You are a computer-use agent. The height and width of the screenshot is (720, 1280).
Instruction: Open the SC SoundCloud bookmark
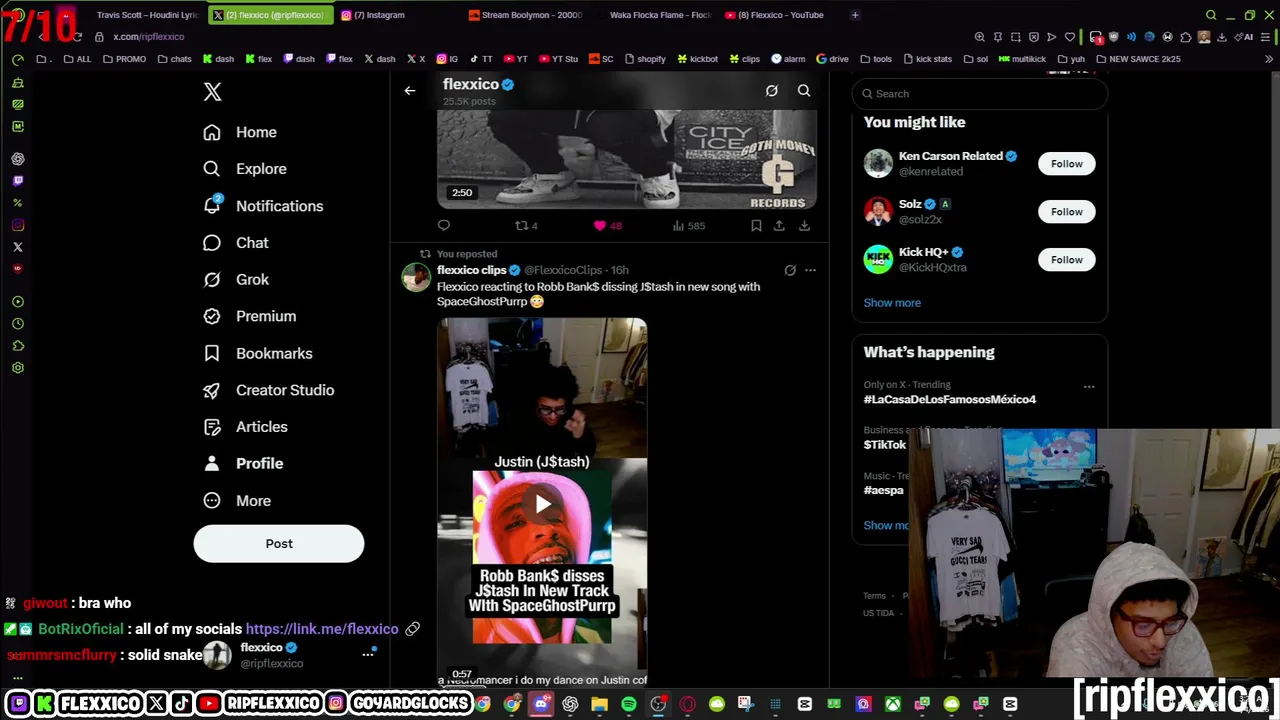[x=601, y=59]
